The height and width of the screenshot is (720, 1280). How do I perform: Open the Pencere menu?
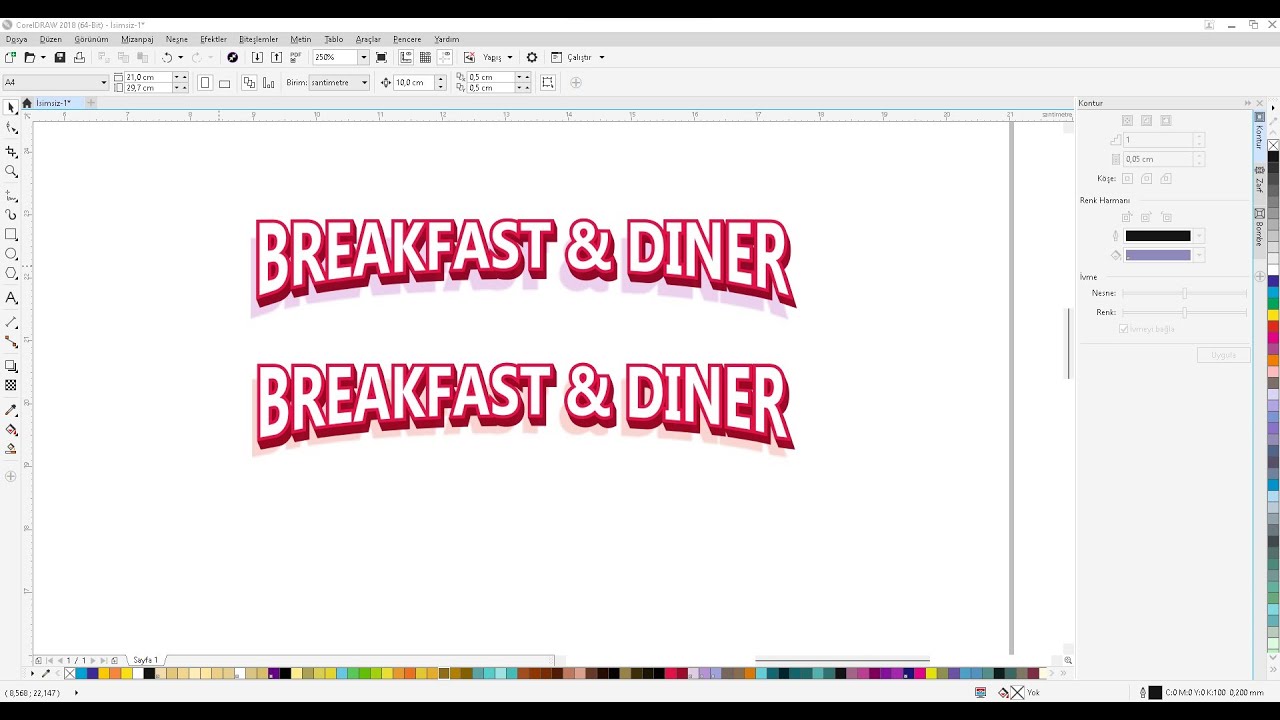click(407, 39)
